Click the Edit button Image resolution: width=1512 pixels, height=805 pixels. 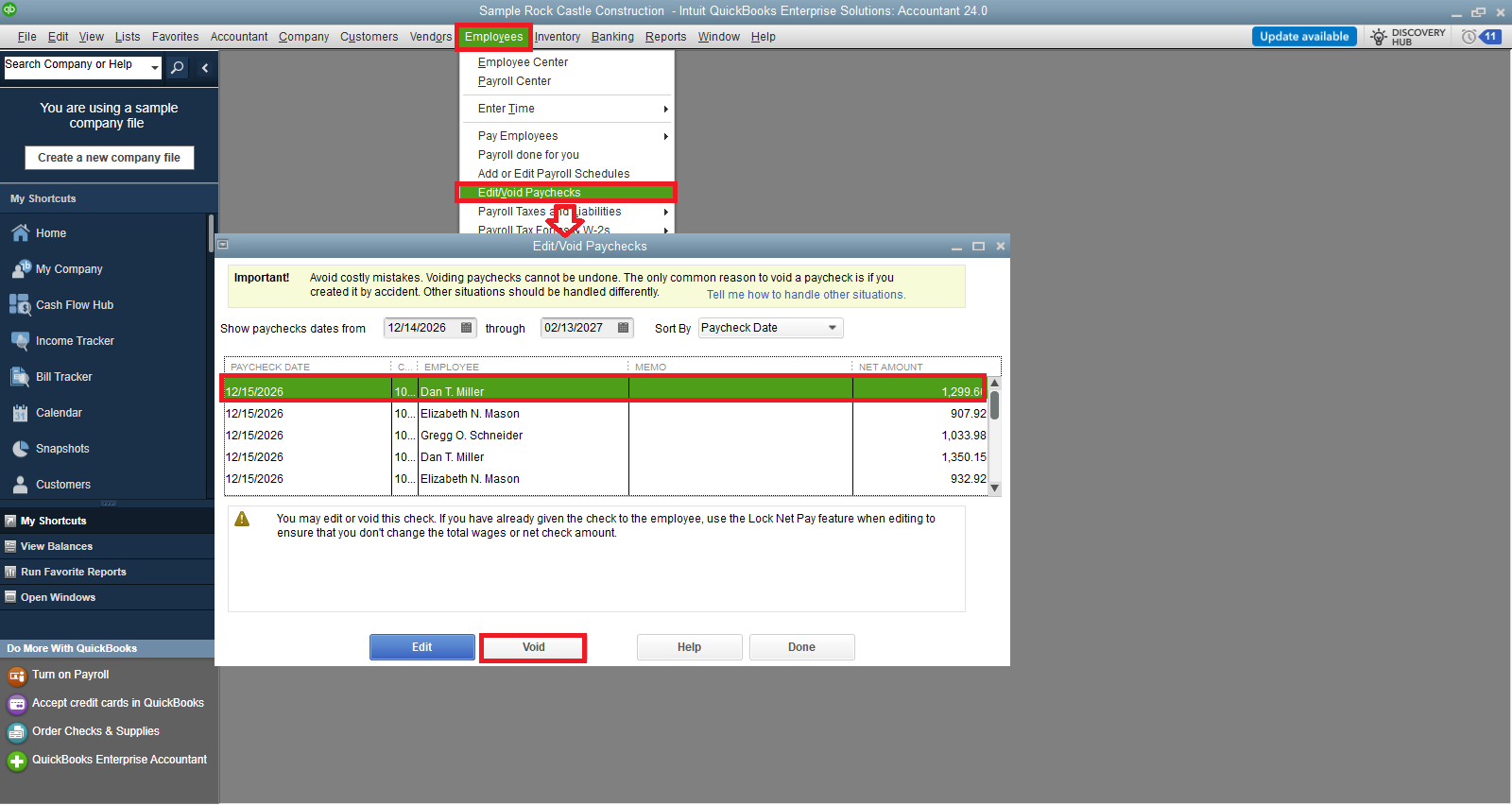pyautogui.click(x=421, y=647)
